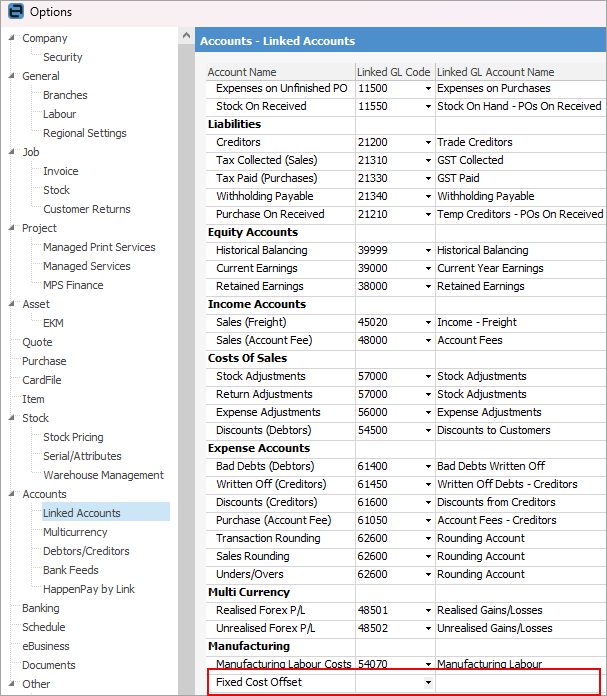
Task: Collapse the General tree node
Action: point(12,76)
